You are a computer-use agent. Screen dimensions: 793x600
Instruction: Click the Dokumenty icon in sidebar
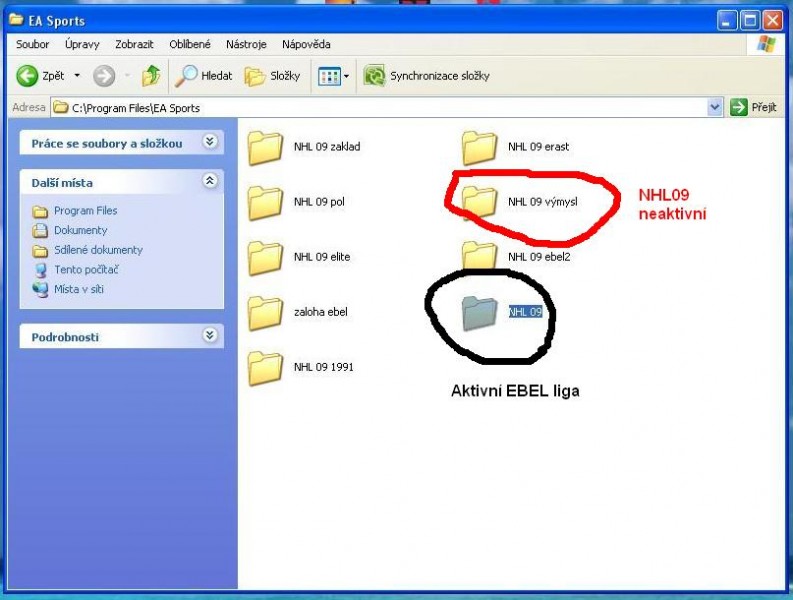pos(40,231)
